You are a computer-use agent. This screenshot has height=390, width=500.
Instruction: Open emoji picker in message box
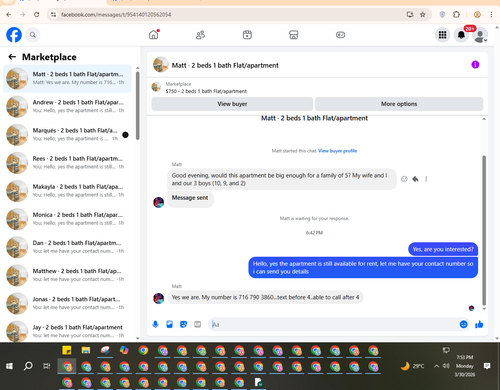pyautogui.click(x=463, y=324)
